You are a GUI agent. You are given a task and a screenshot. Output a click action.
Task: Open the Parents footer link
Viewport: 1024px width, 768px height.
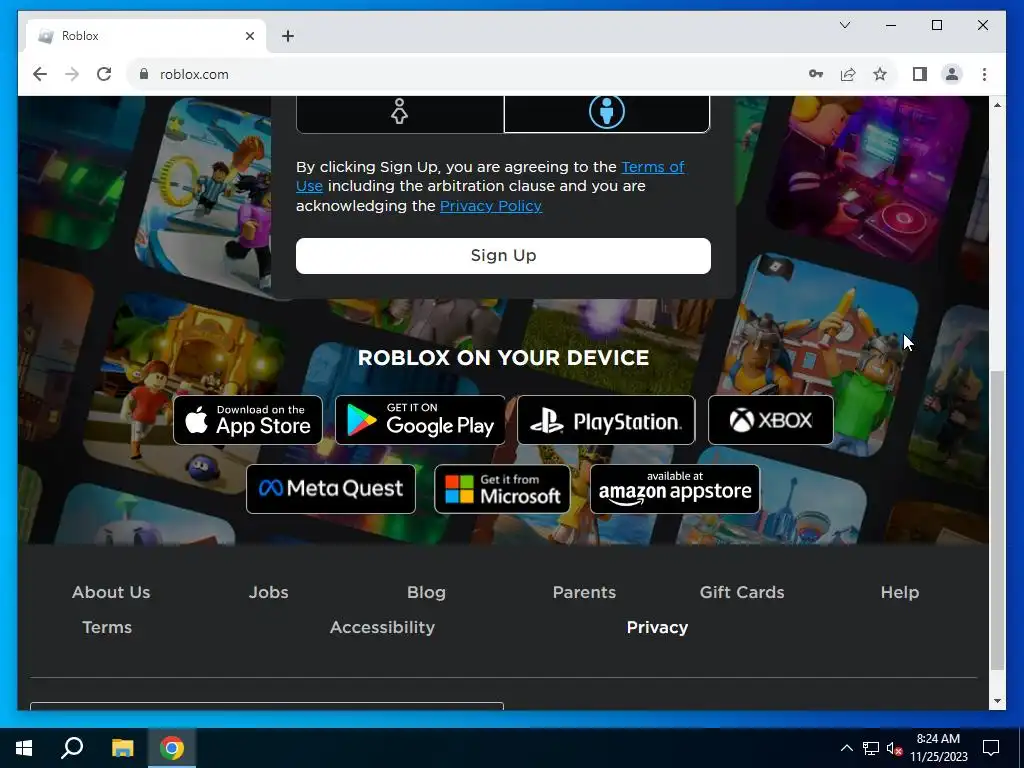(584, 592)
